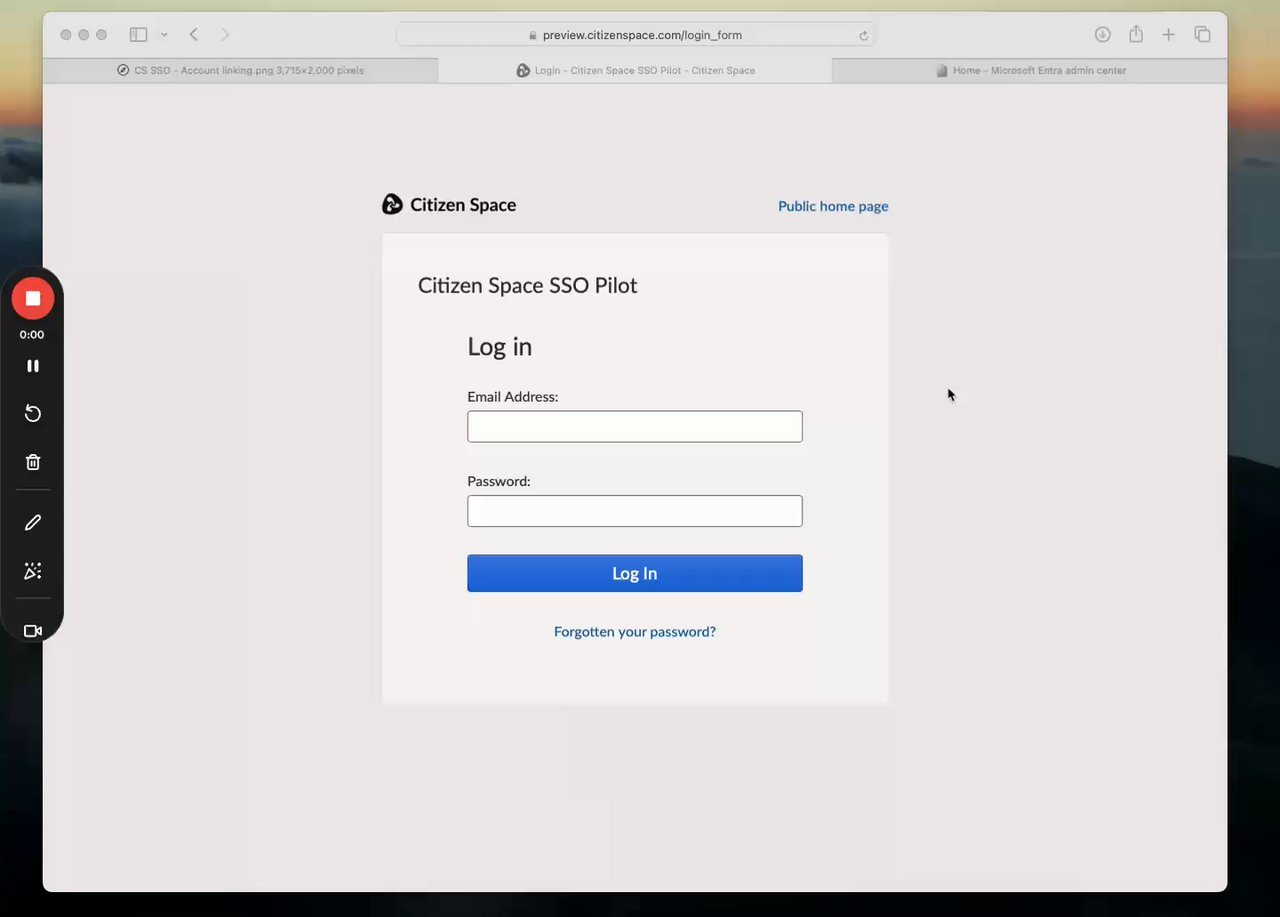Image resolution: width=1280 pixels, height=917 pixels.
Task: Minimize the Safari window
Action: (84, 35)
